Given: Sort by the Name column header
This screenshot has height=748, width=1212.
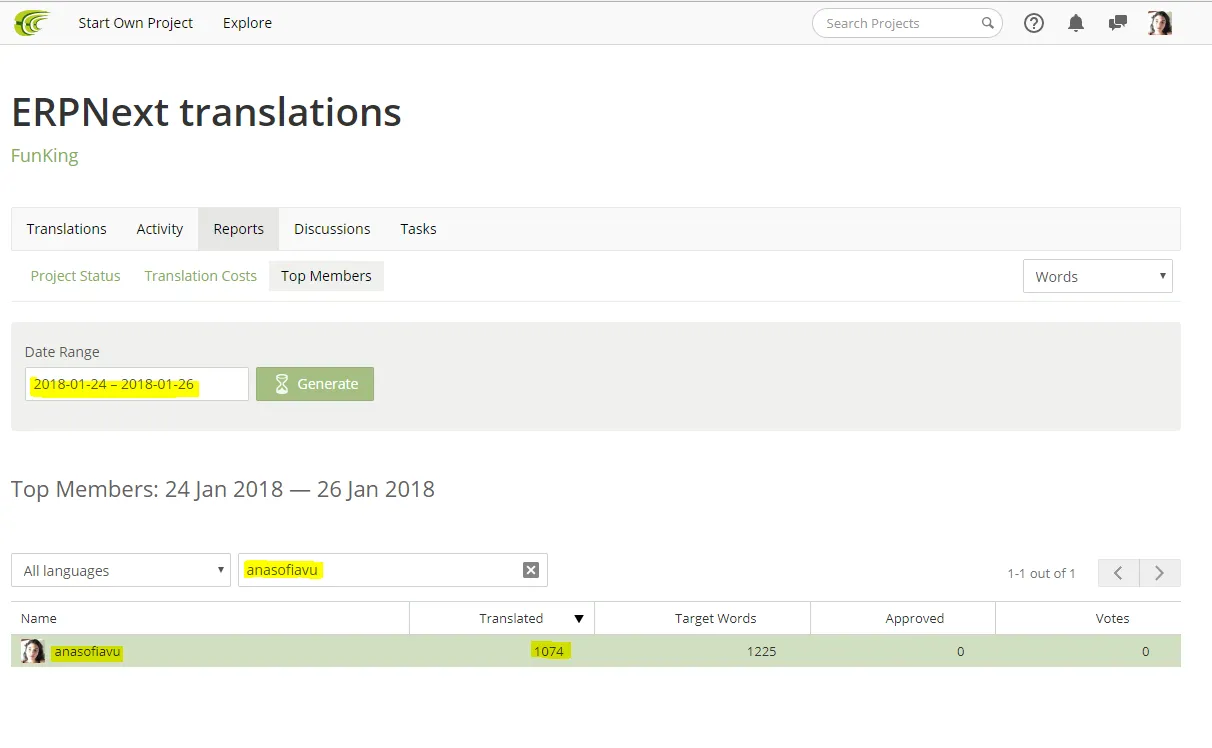Looking at the screenshot, I should [x=210, y=618].
